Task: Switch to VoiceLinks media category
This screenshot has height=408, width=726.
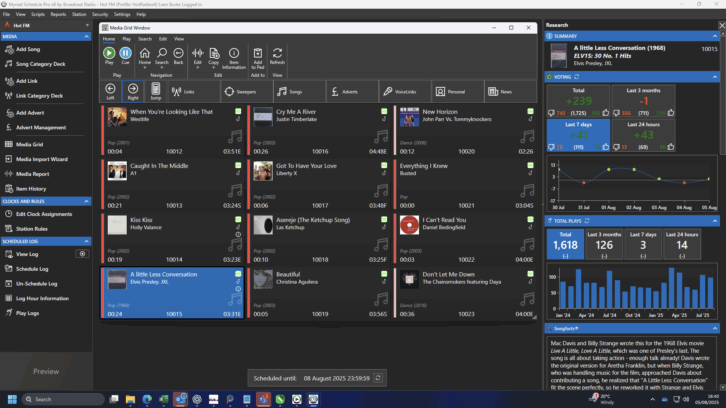Action: pyautogui.click(x=405, y=92)
